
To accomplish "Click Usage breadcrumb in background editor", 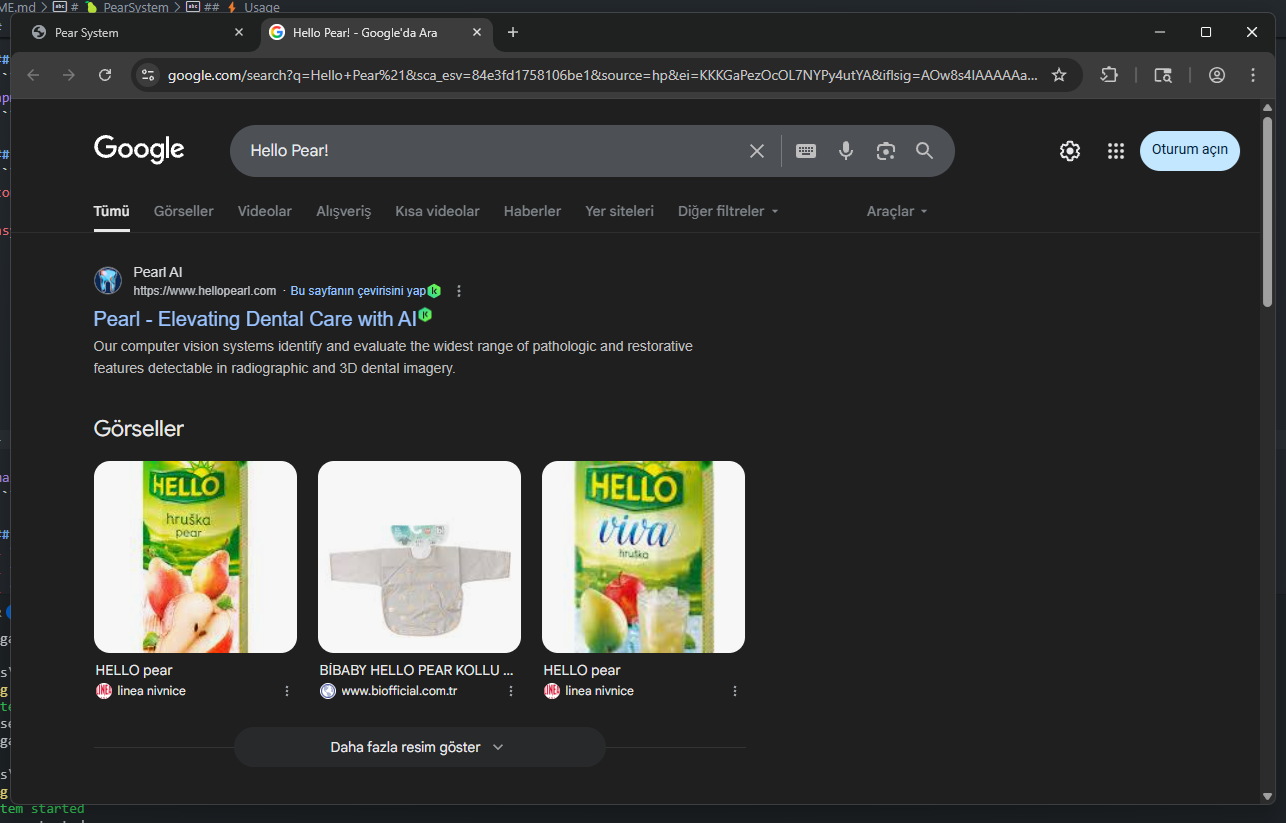I will click(x=262, y=7).
